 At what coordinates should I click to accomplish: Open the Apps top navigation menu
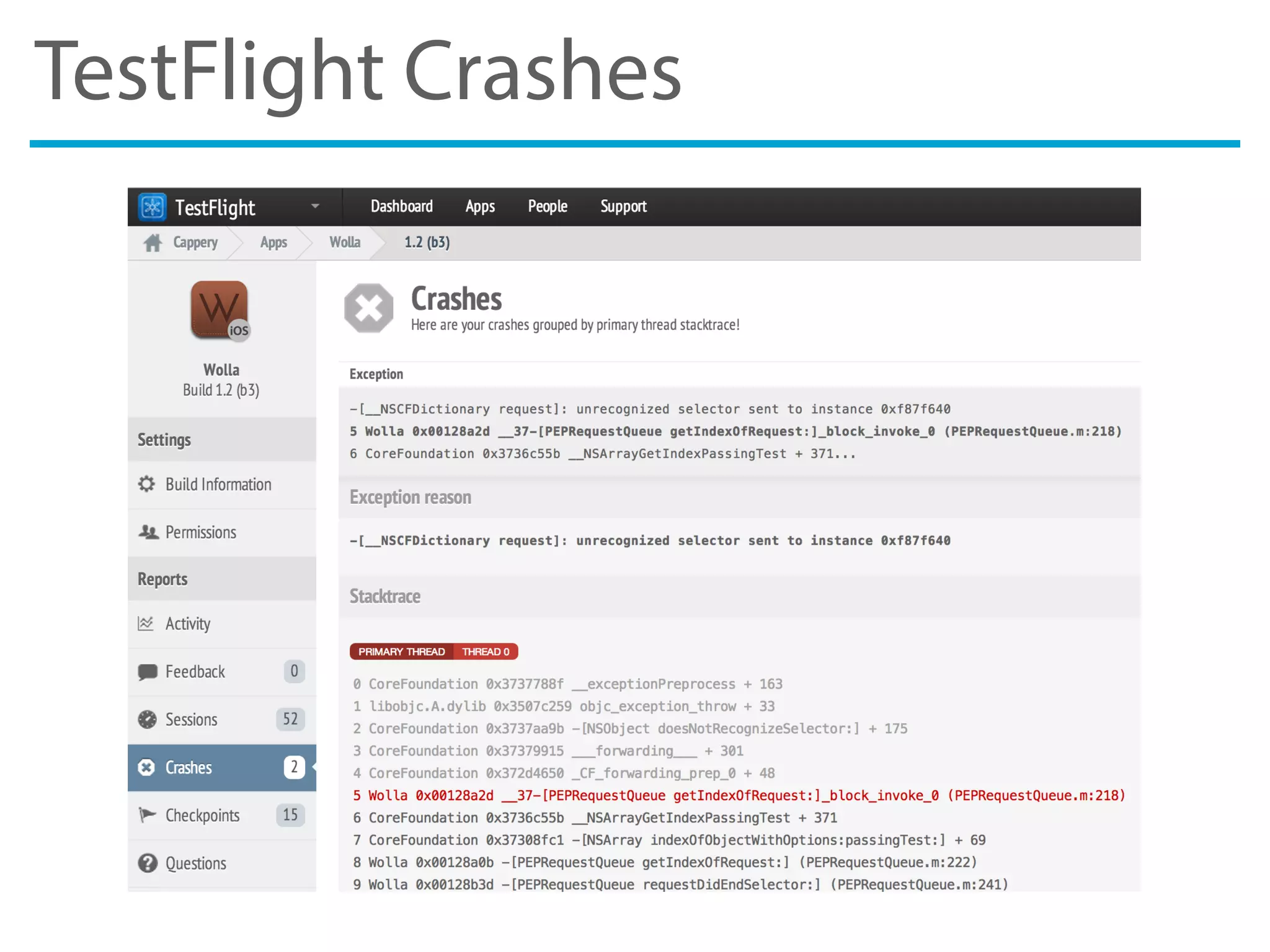[x=480, y=206]
